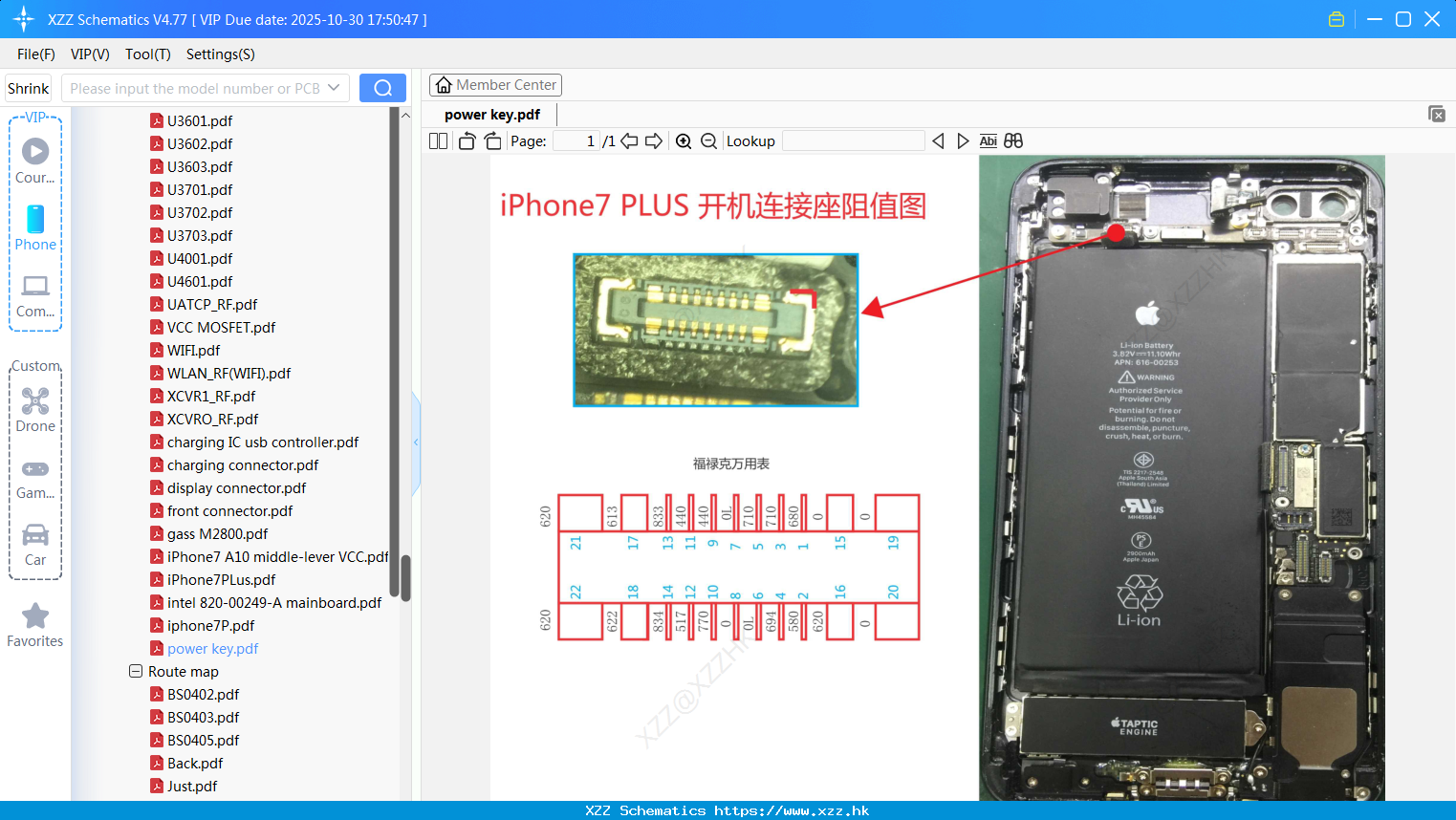Go to previous page arrow

coord(629,140)
